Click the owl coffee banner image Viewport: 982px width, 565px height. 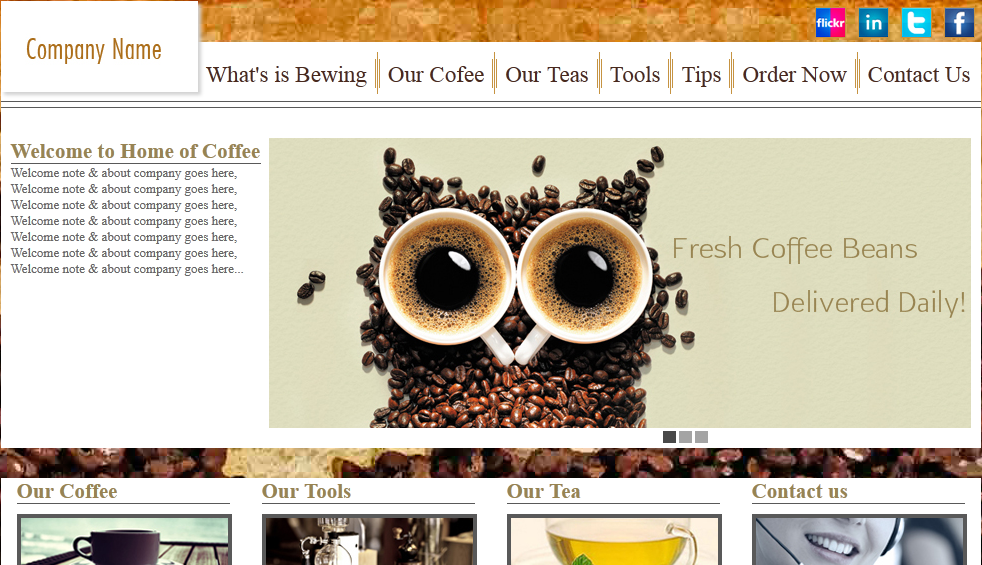tap(619, 283)
